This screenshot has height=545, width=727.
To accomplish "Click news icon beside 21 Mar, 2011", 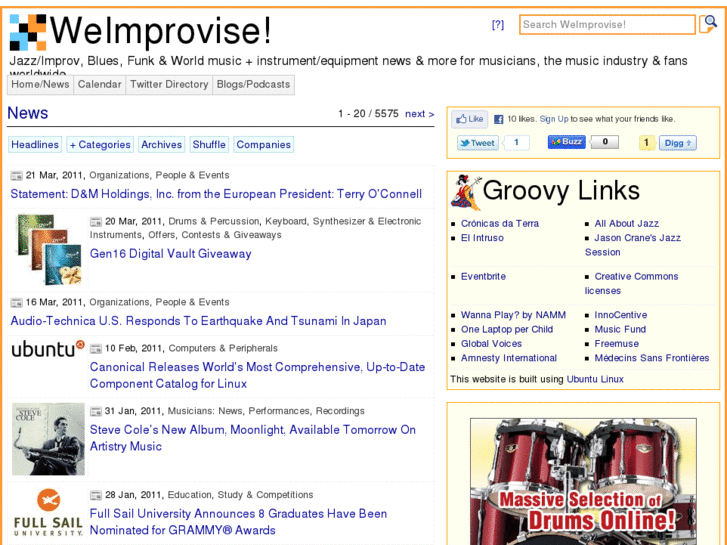I will pos(17,175).
